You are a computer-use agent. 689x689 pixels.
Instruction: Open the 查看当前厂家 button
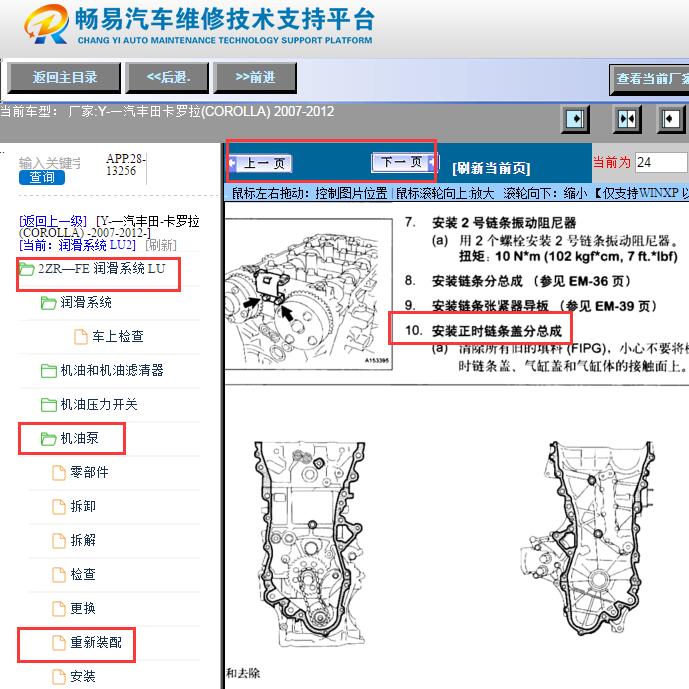(649, 79)
